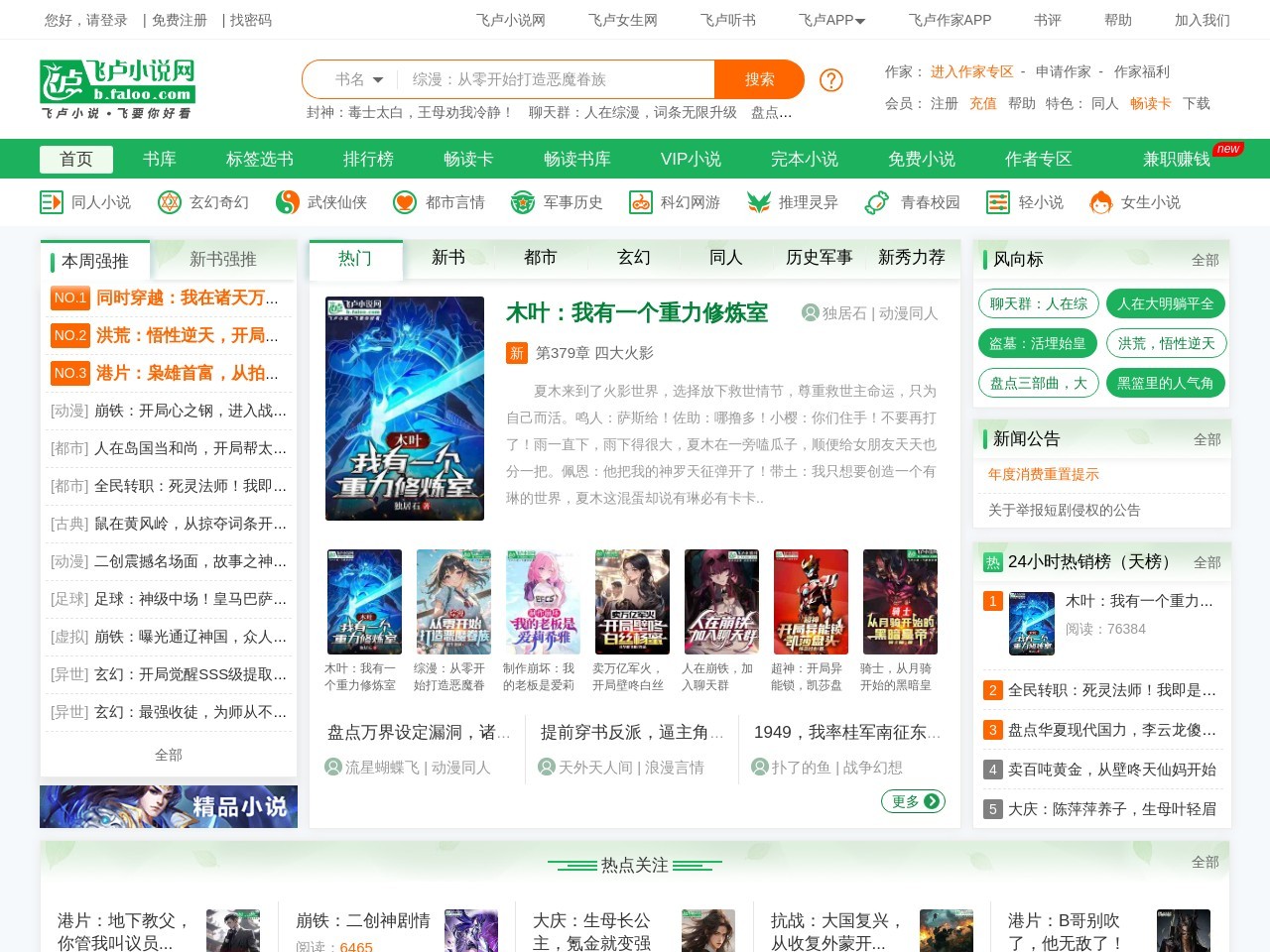Open the orange question mark help icon
This screenshot has height=952, width=1270.
tap(831, 80)
